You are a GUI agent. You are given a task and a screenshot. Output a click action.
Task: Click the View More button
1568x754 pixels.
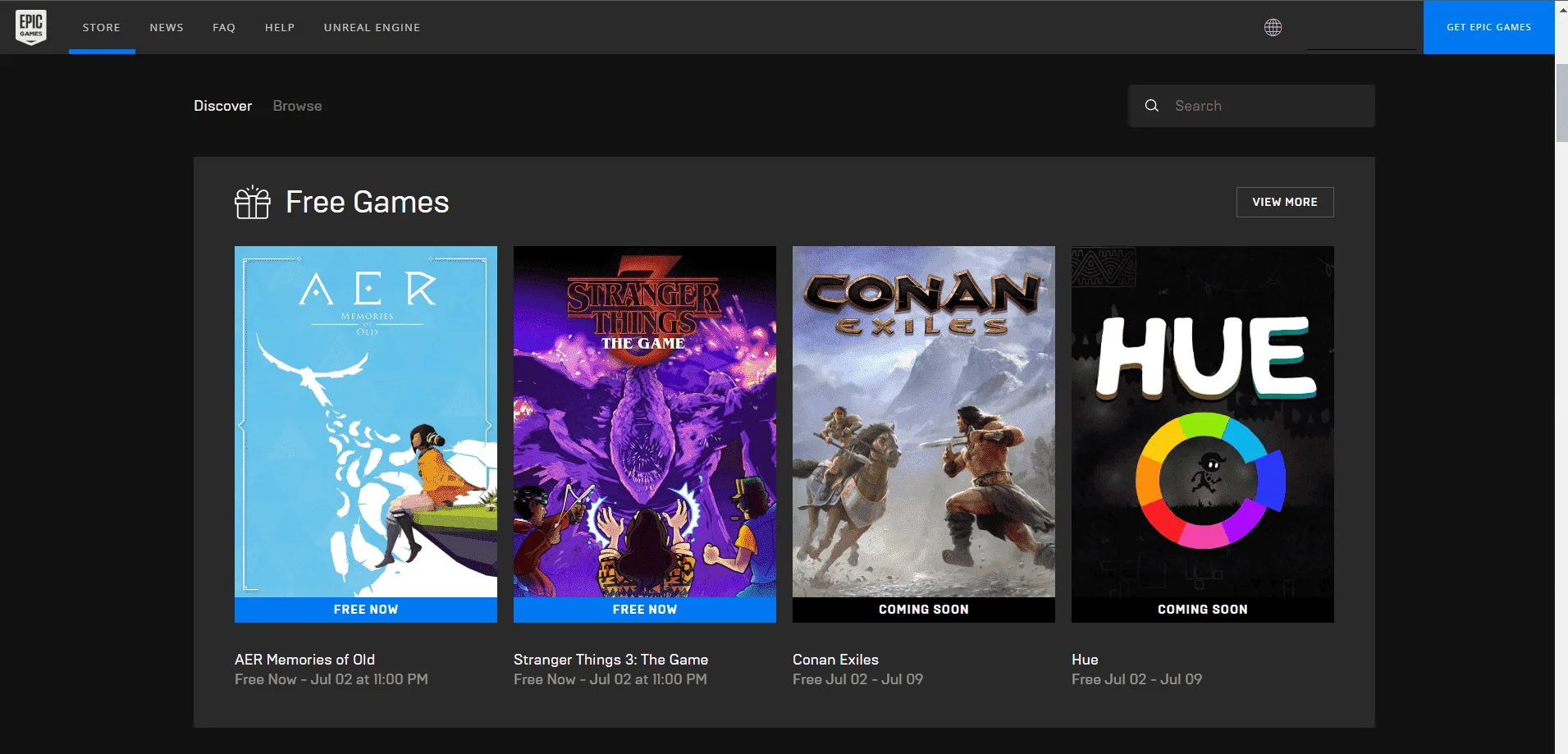pyautogui.click(x=1285, y=202)
